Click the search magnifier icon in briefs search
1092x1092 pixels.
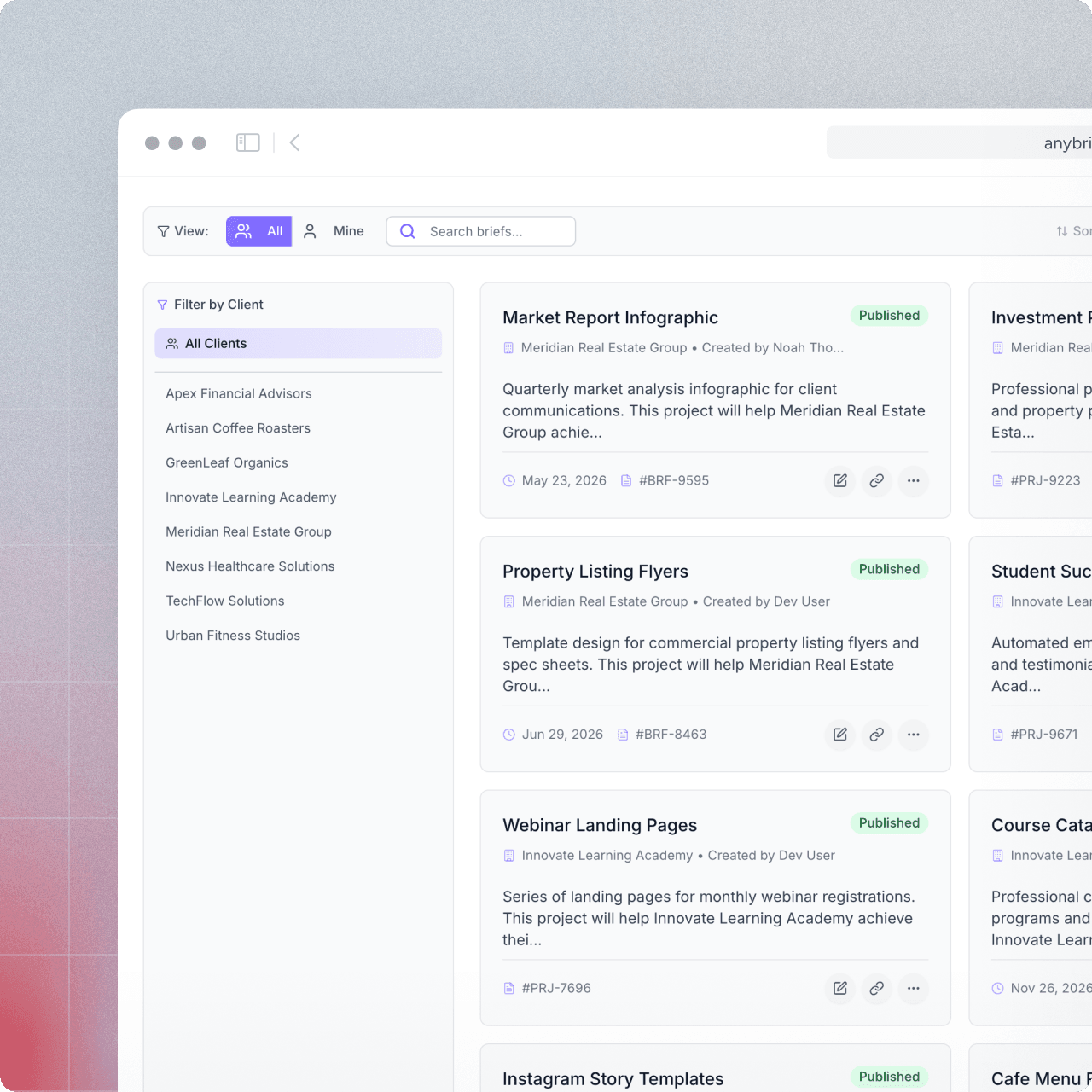point(407,230)
